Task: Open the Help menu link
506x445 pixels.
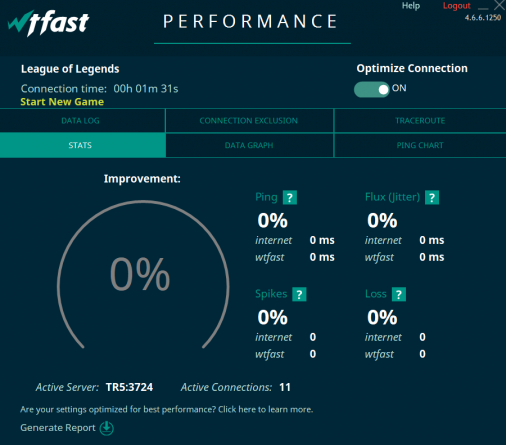Action: click(x=411, y=6)
